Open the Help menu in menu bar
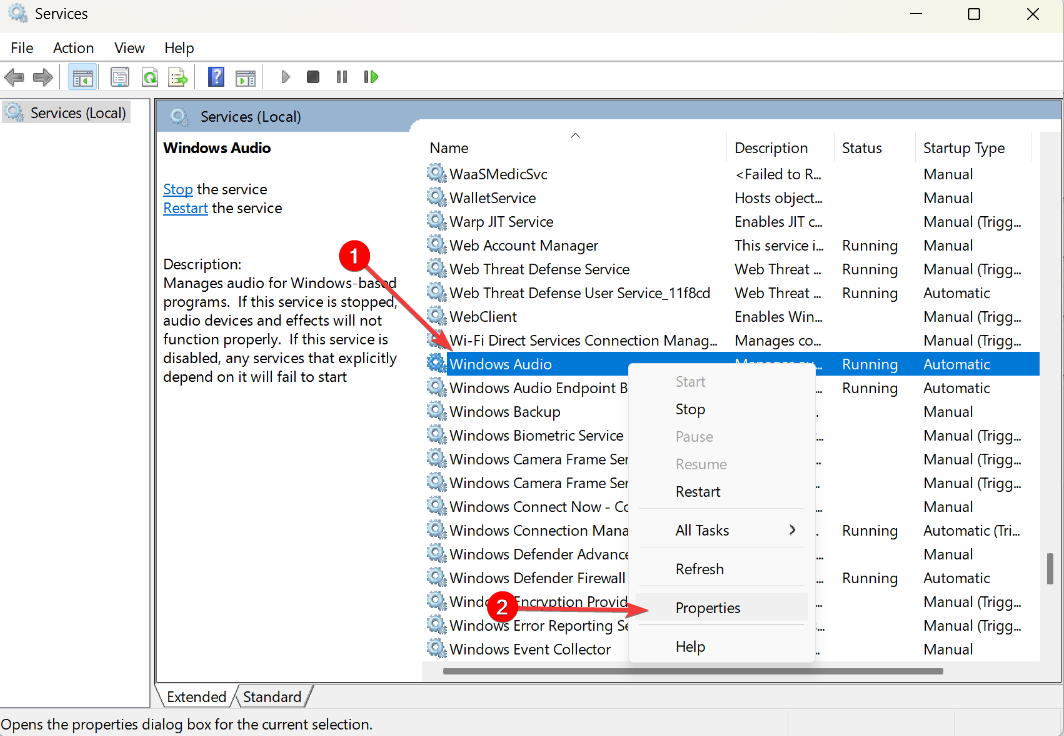The image size is (1064, 736). pos(179,48)
